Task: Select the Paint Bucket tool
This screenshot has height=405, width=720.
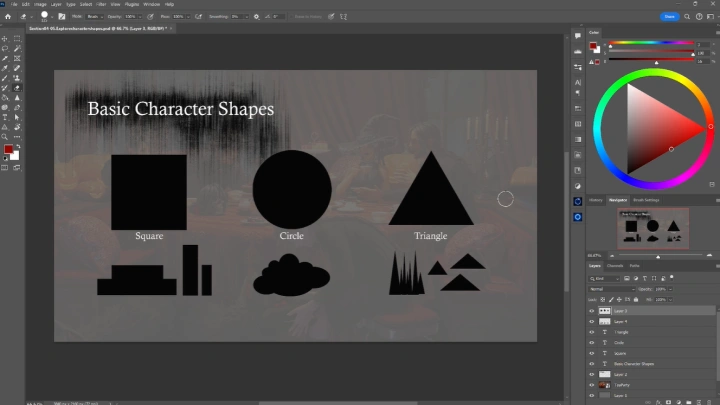Action: point(5,97)
